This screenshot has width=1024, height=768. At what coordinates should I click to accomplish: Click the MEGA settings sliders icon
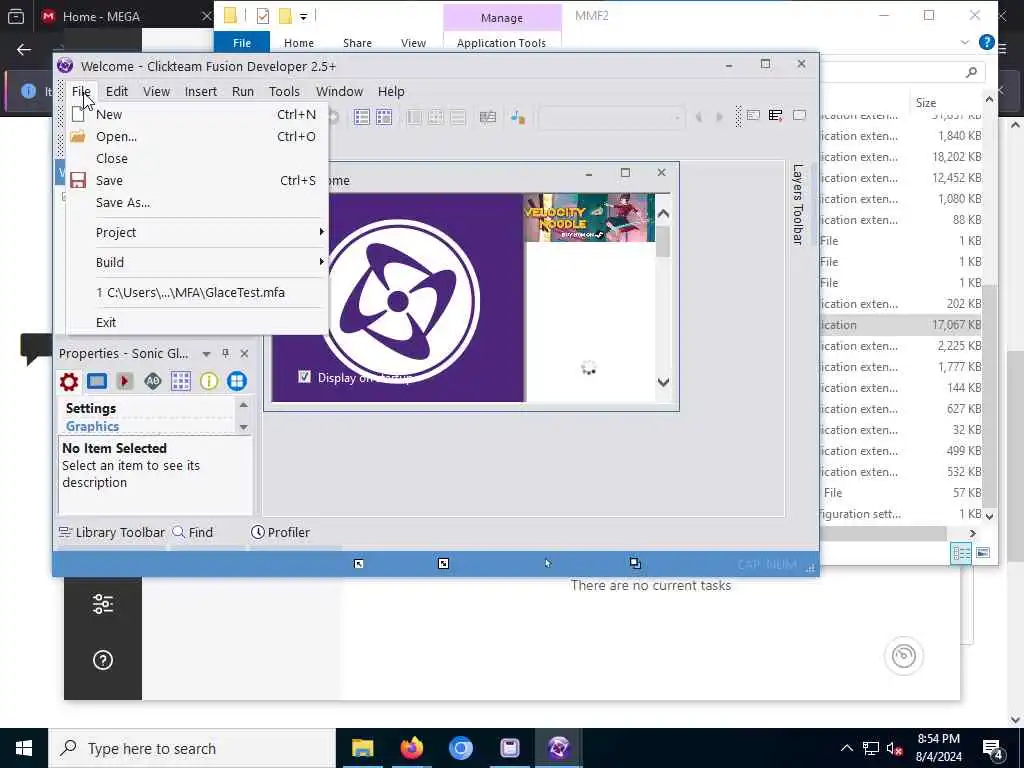pyautogui.click(x=103, y=604)
